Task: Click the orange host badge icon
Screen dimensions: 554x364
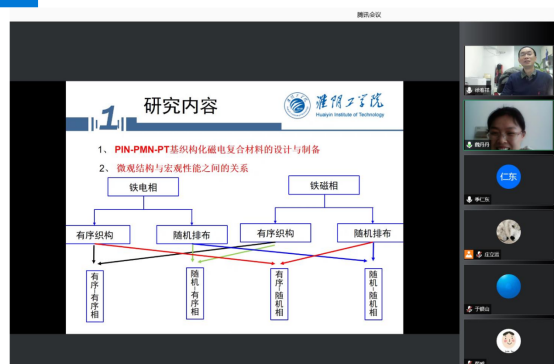Action: [469, 254]
